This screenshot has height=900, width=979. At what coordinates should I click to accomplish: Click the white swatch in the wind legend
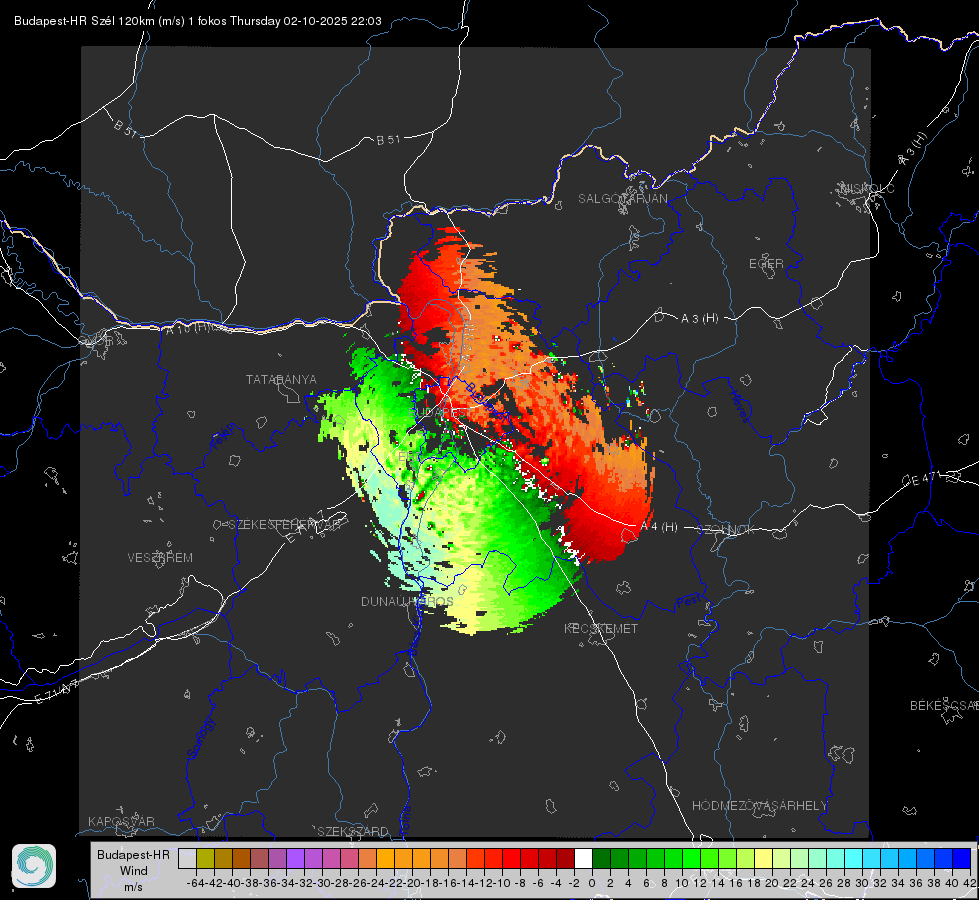pyautogui.click(x=583, y=858)
